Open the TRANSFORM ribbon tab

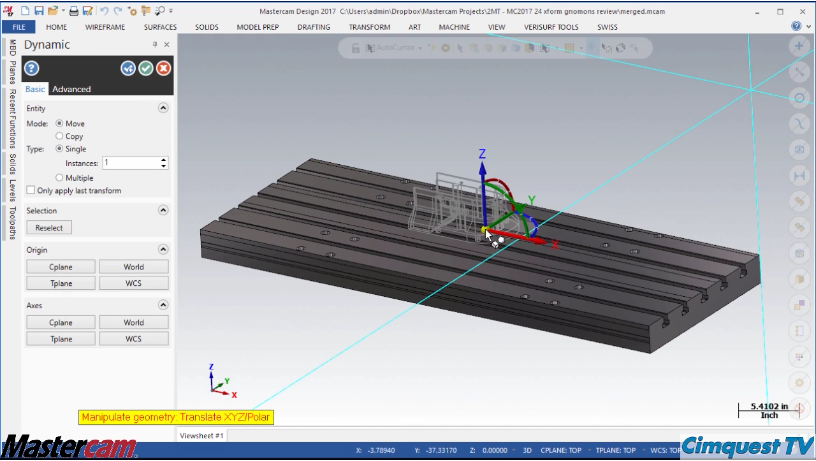point(369,27)
